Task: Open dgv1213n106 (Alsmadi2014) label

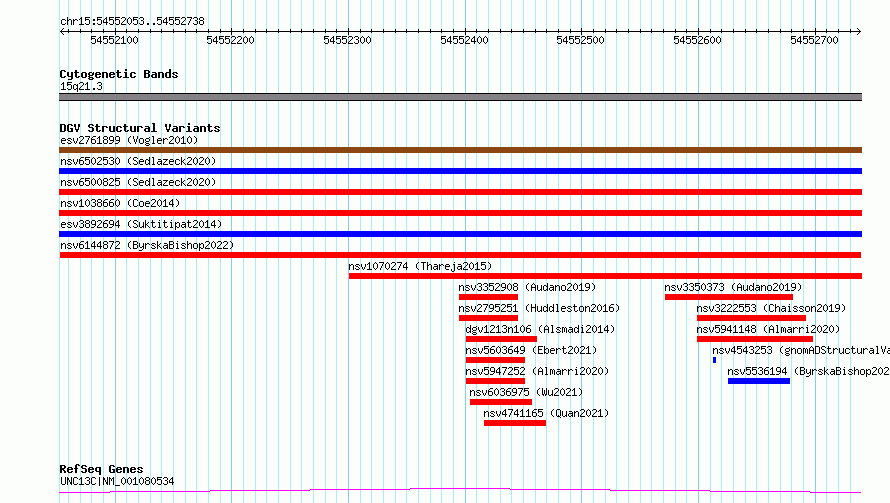Action: 540,329
